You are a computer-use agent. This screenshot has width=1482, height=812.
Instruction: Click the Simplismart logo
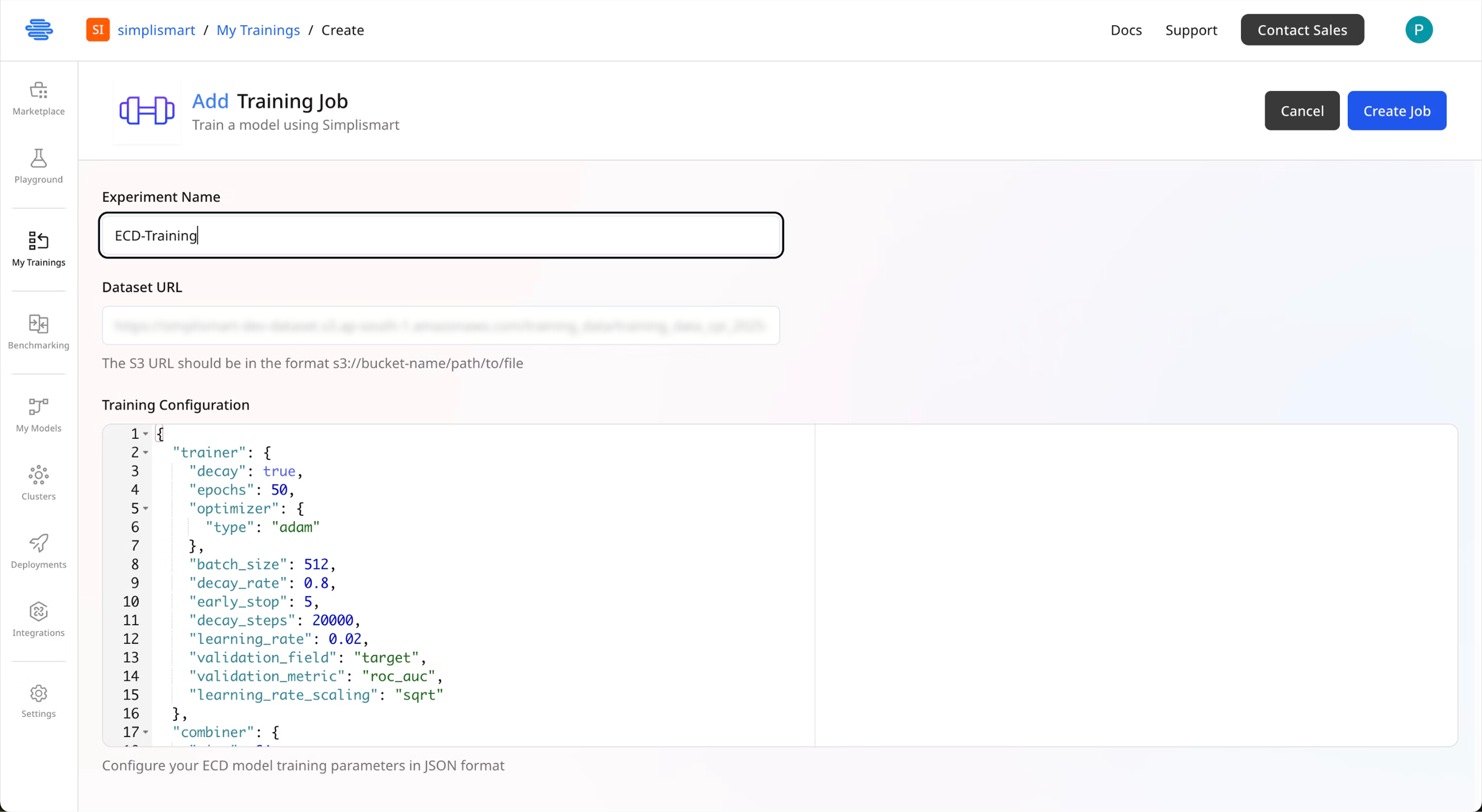[x=39, y=29]
